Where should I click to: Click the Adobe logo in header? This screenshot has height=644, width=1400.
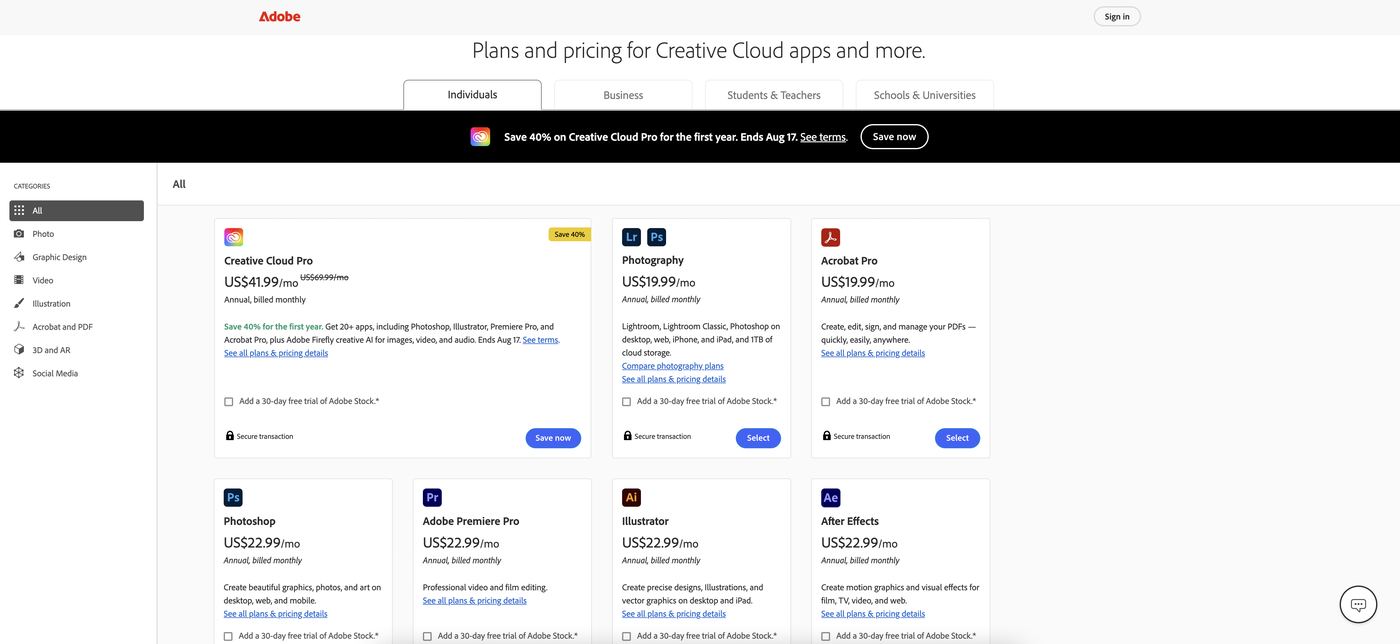click(279, 16)
